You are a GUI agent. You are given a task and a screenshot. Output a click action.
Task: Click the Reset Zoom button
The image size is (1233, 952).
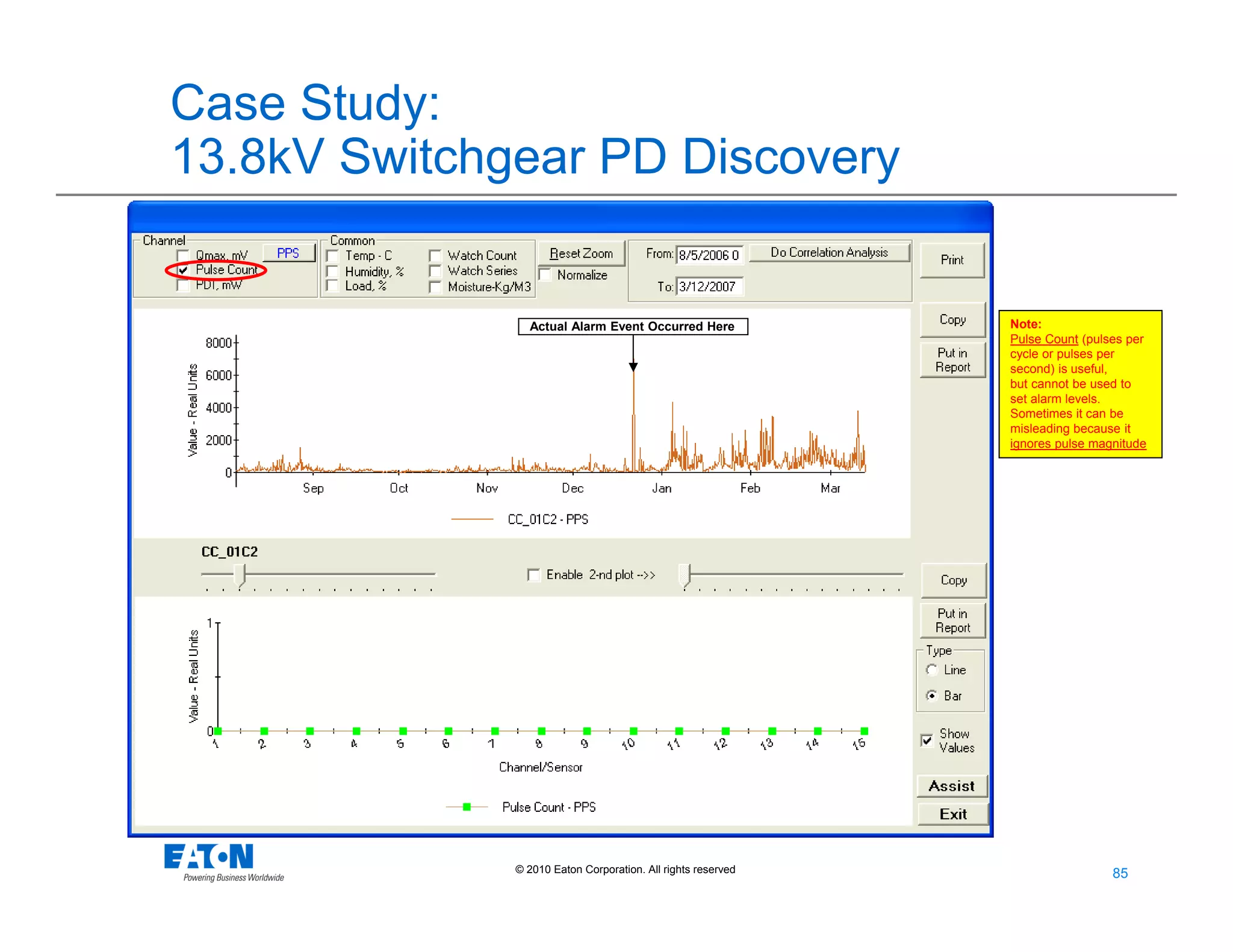(581, 253)
